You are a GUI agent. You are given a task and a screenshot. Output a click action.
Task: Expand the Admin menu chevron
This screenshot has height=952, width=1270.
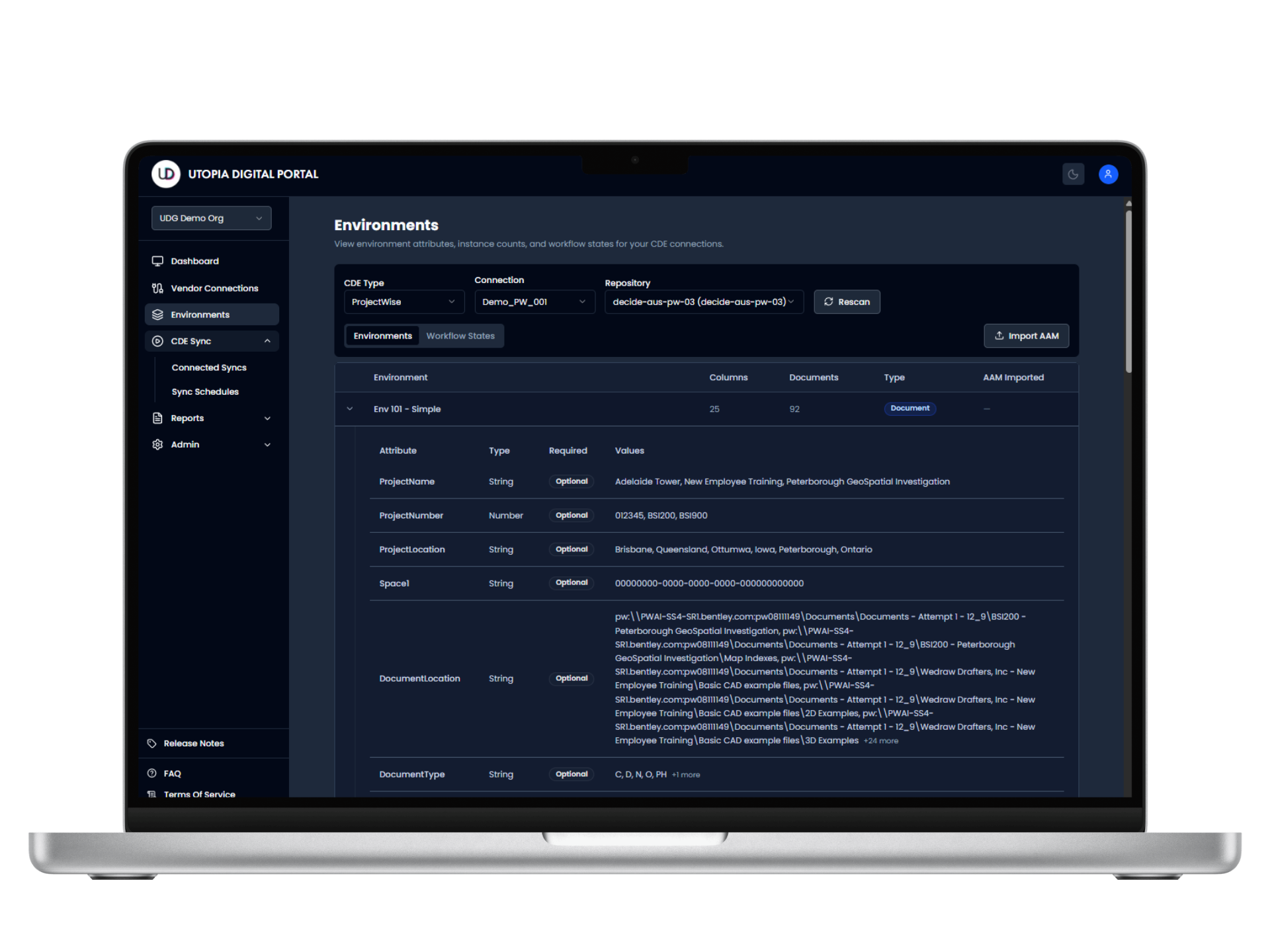267,444
